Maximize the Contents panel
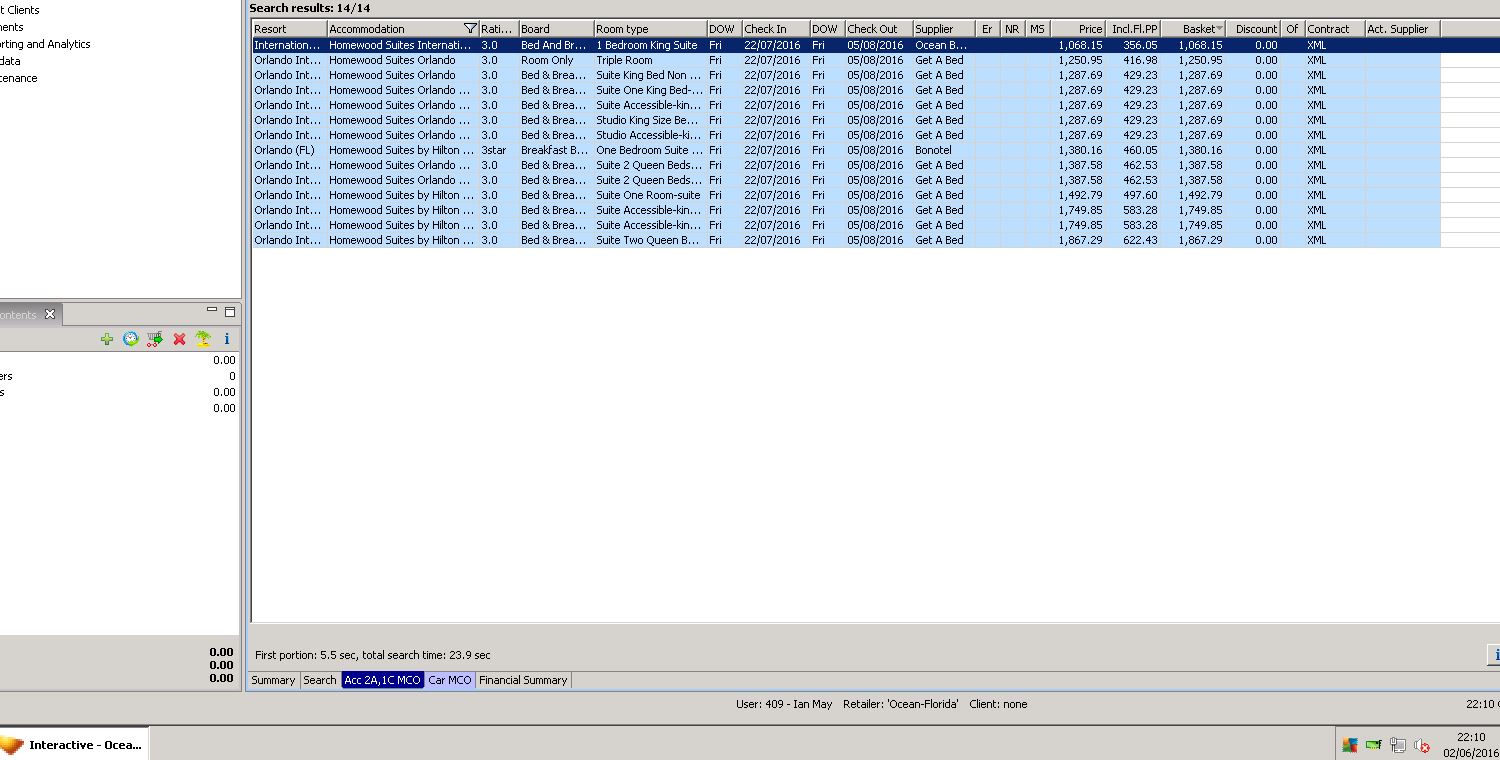This screenshot has width=1500, height=760. click(229, 312)
